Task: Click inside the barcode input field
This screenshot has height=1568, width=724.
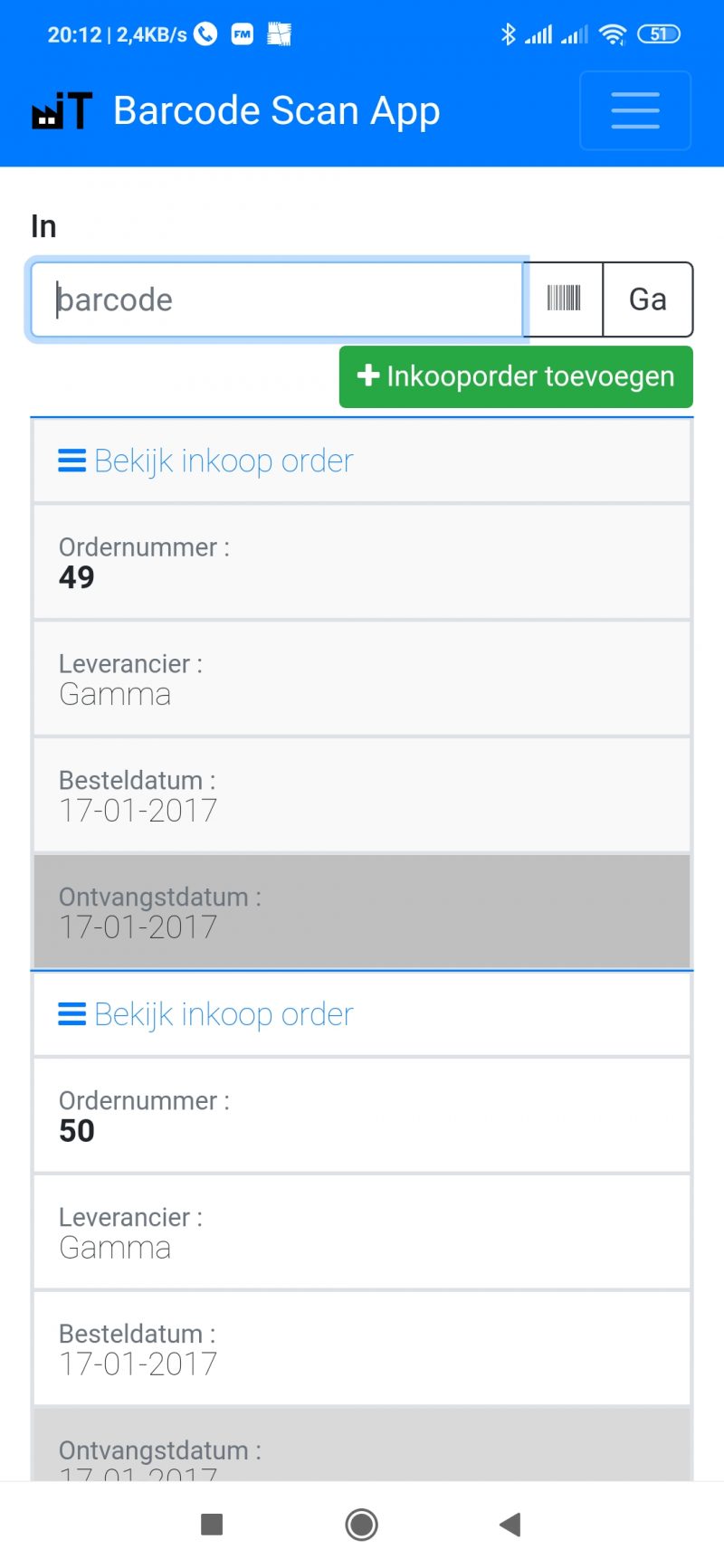Action: point(271,299)
